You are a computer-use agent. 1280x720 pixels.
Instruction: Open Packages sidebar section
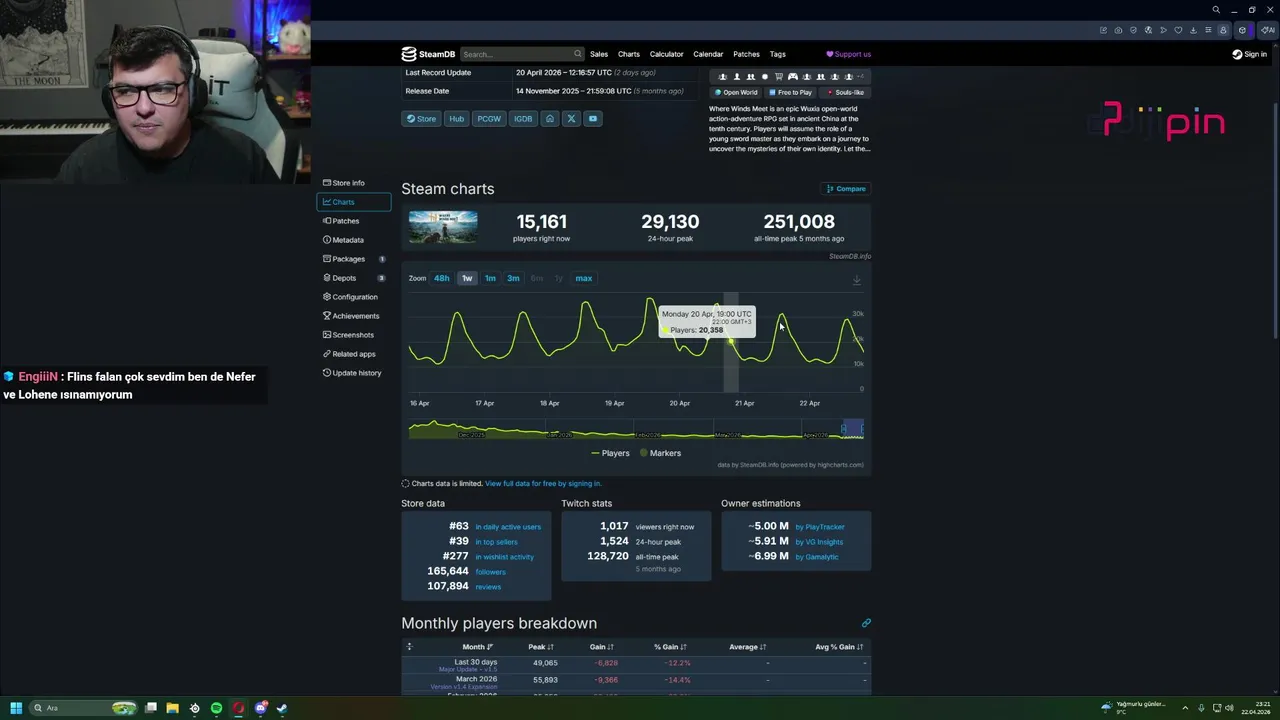[x=344, y=259]
